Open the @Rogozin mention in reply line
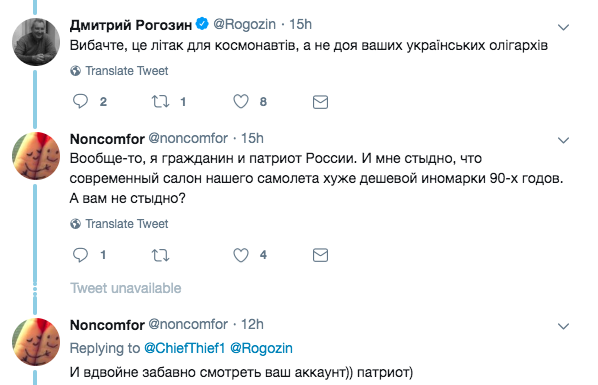This screenshot has height=385, width=598. [x=261, y=348]
